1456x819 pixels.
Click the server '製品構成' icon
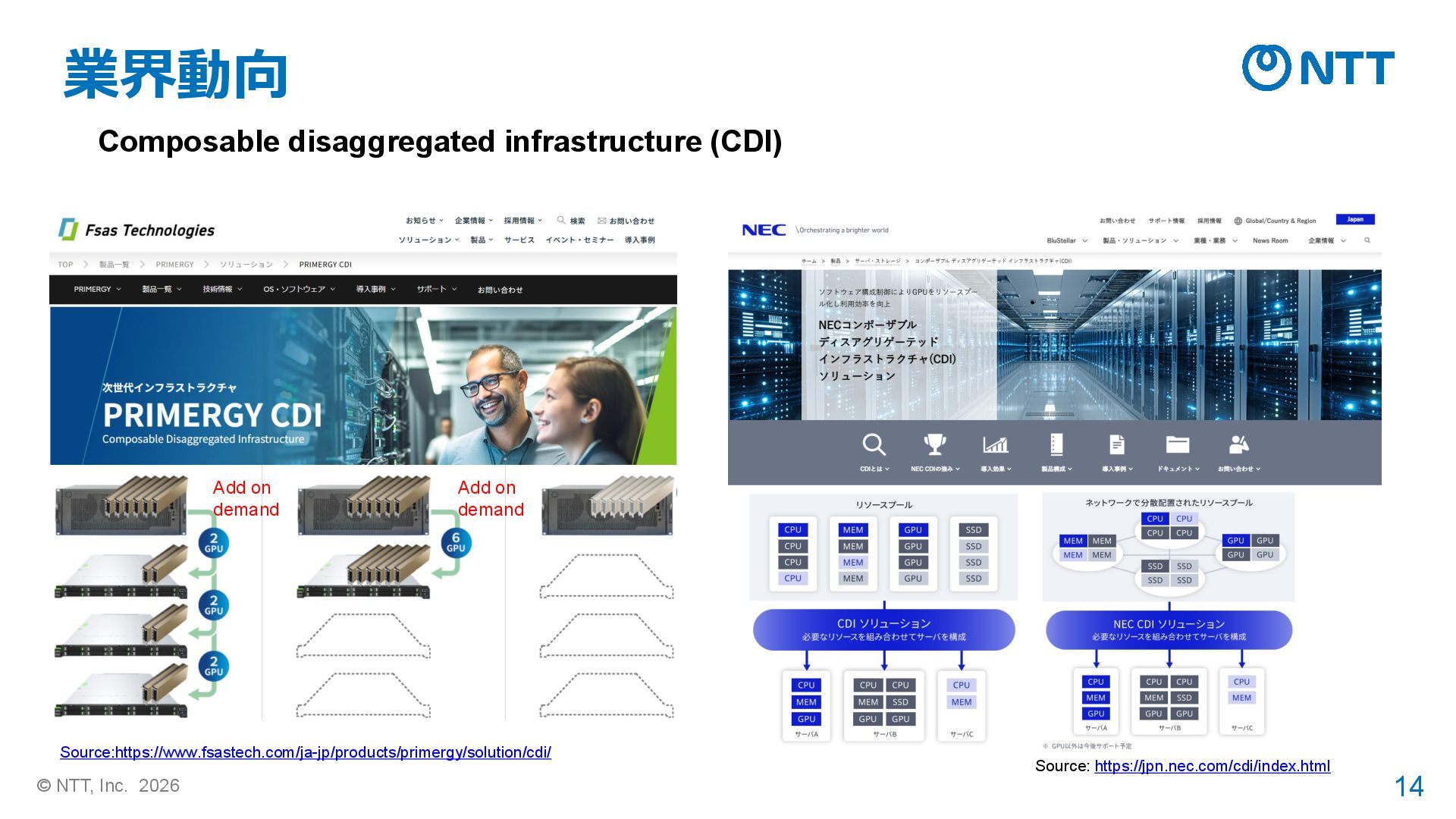1056,444
